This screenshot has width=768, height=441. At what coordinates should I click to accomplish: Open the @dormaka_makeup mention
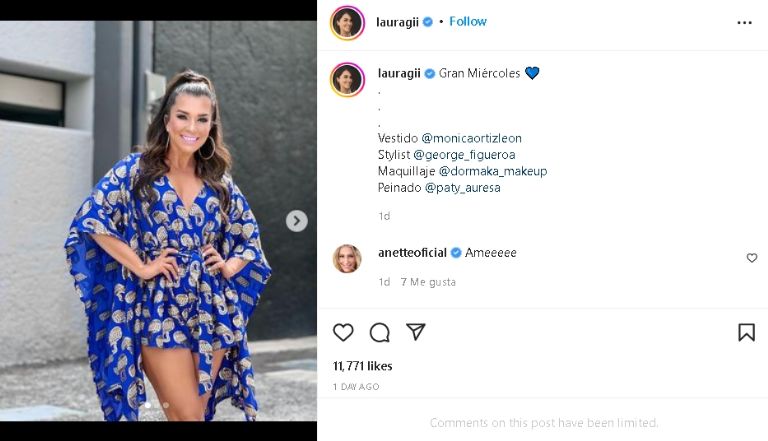pyautogui.click(x=491, y=171)
